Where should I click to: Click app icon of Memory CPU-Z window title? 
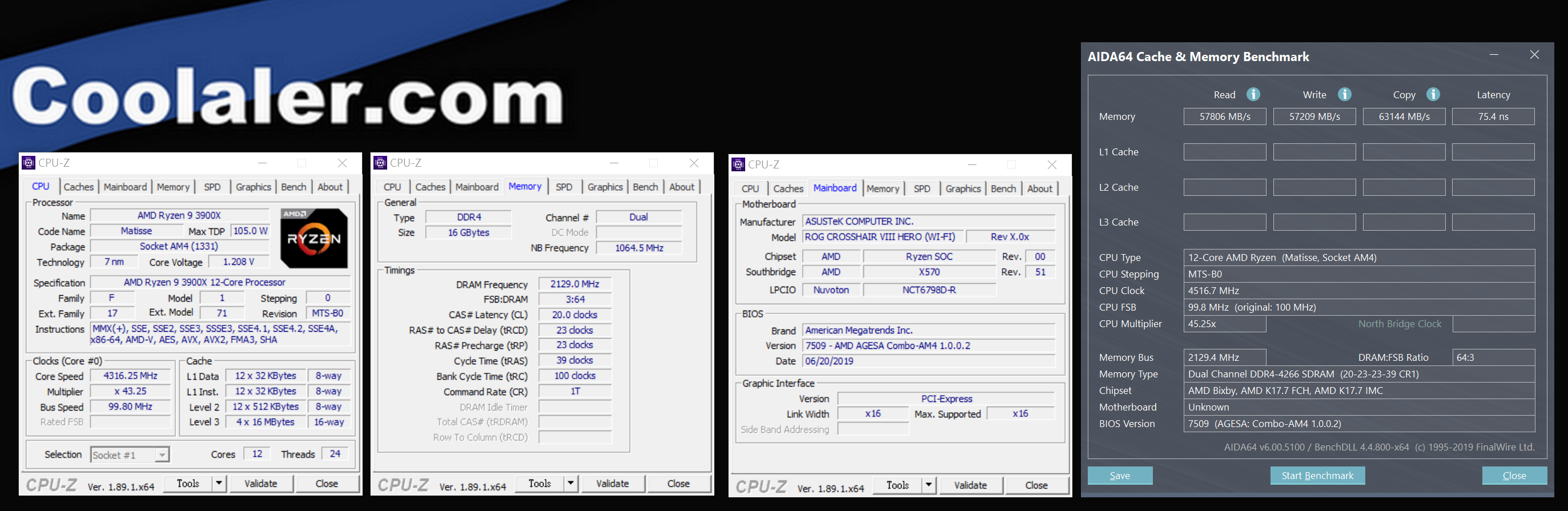[x=380, y=163]
